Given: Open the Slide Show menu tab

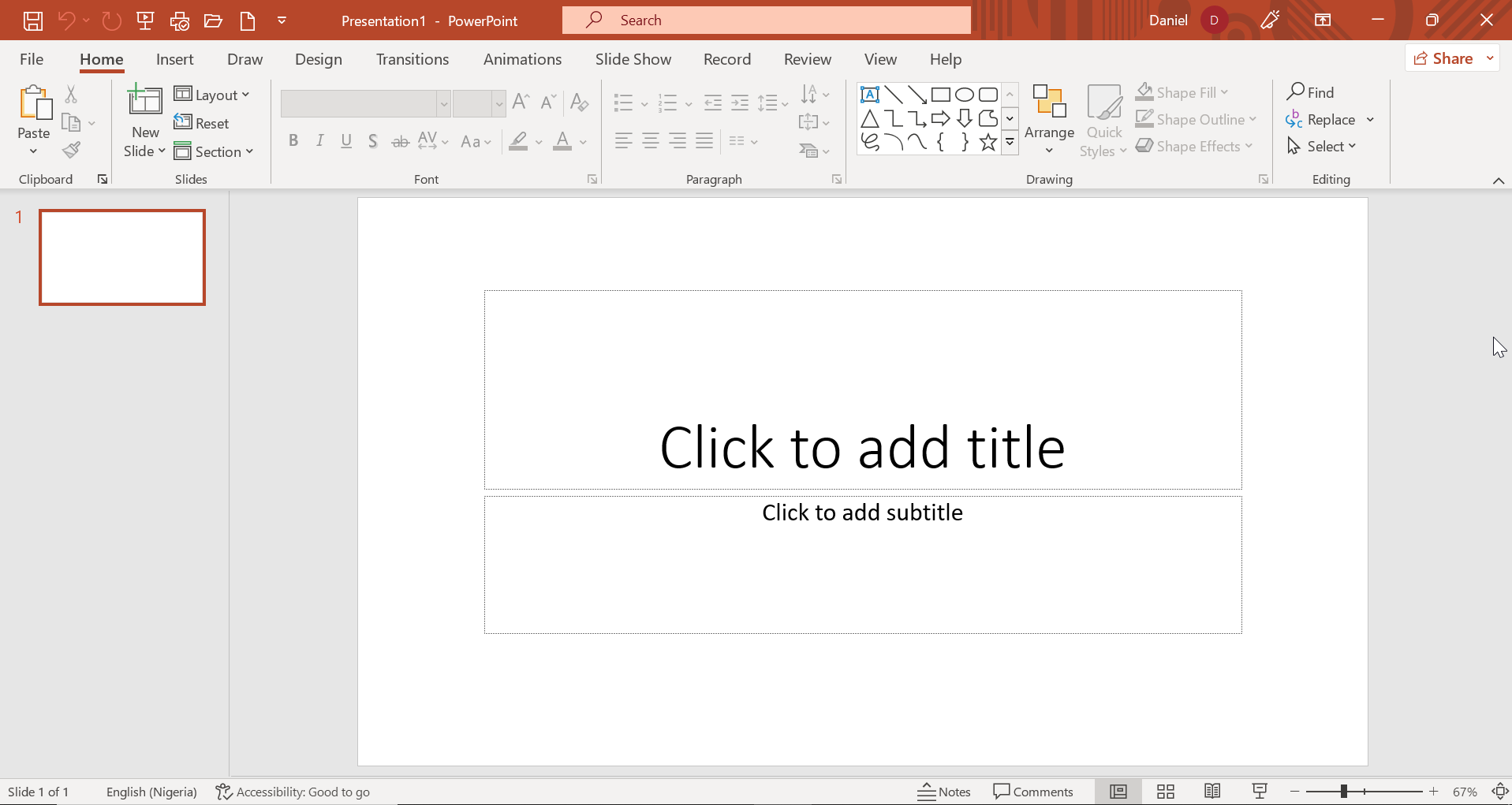Looking at the screenshot, I should point(633,58).
